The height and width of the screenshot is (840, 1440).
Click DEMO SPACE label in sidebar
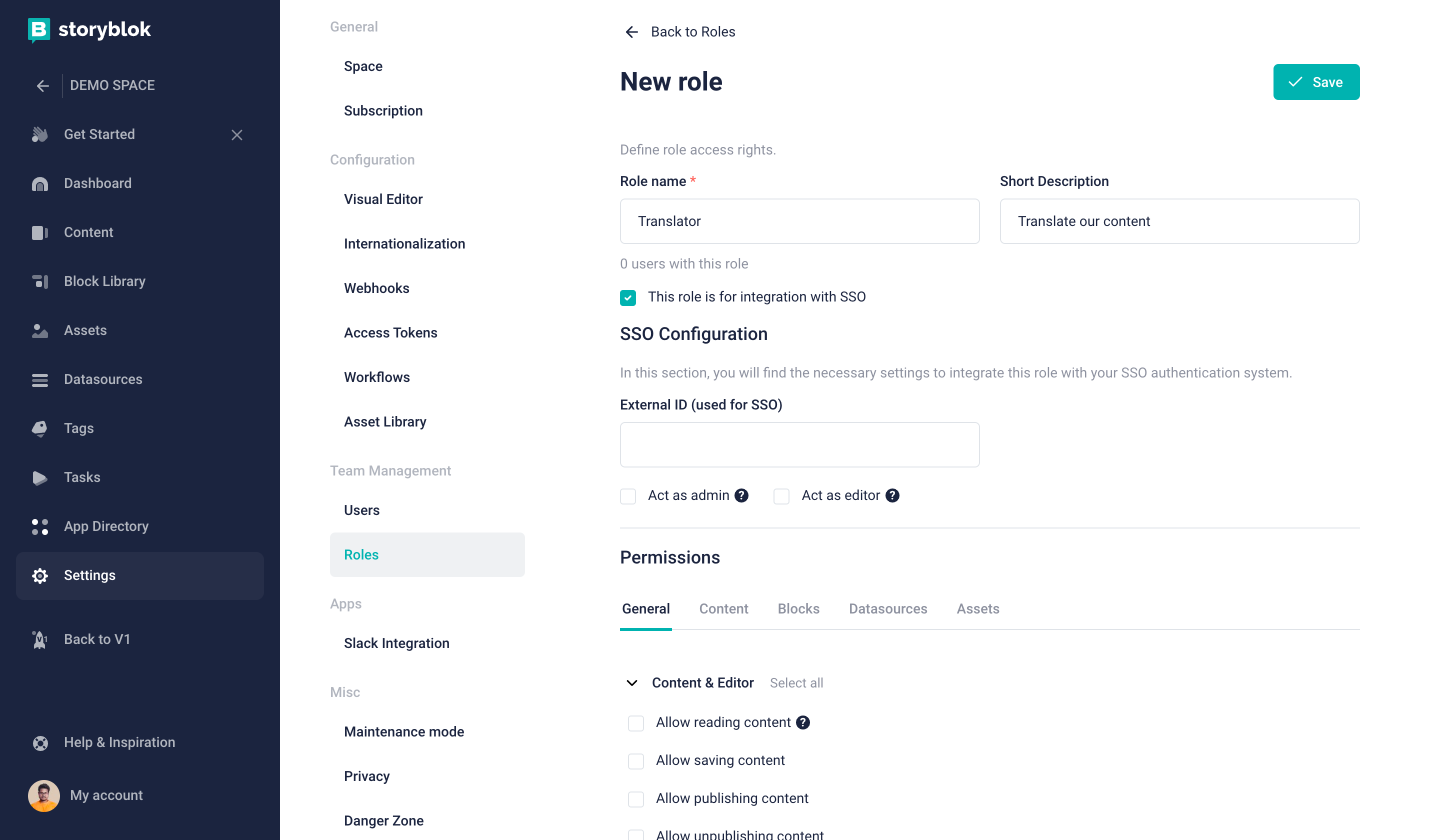[x=112, y=85]
